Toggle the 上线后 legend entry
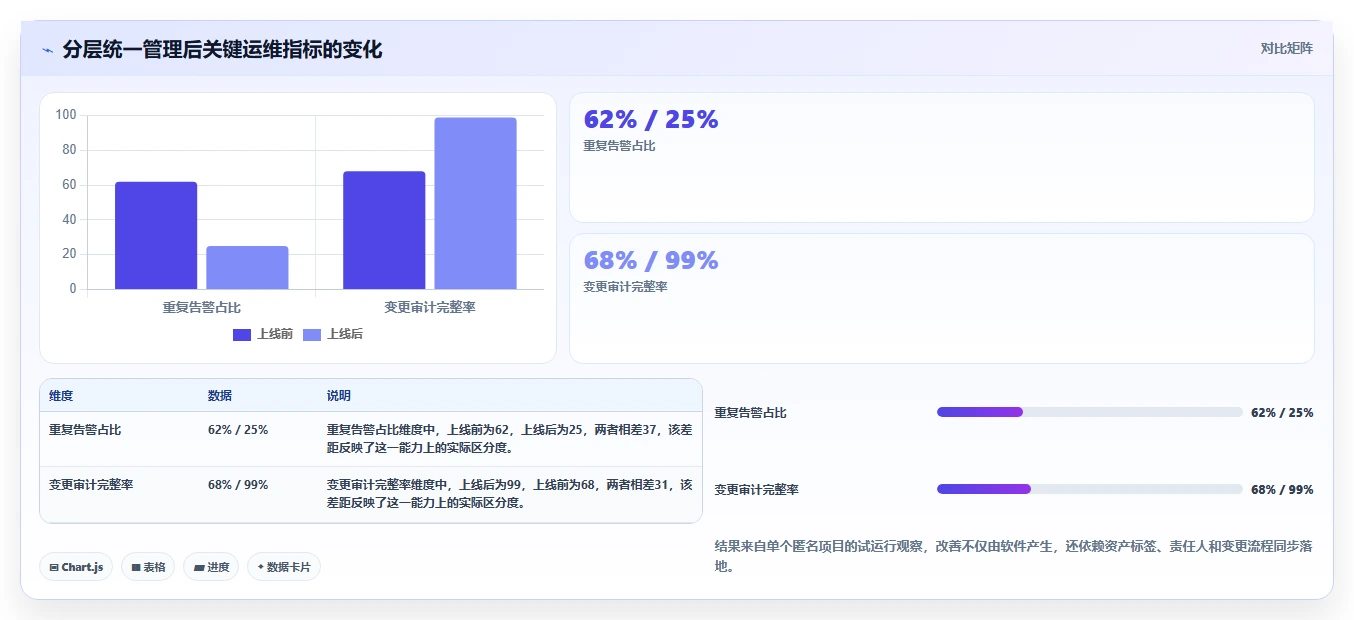 click(x=333, y=334)
